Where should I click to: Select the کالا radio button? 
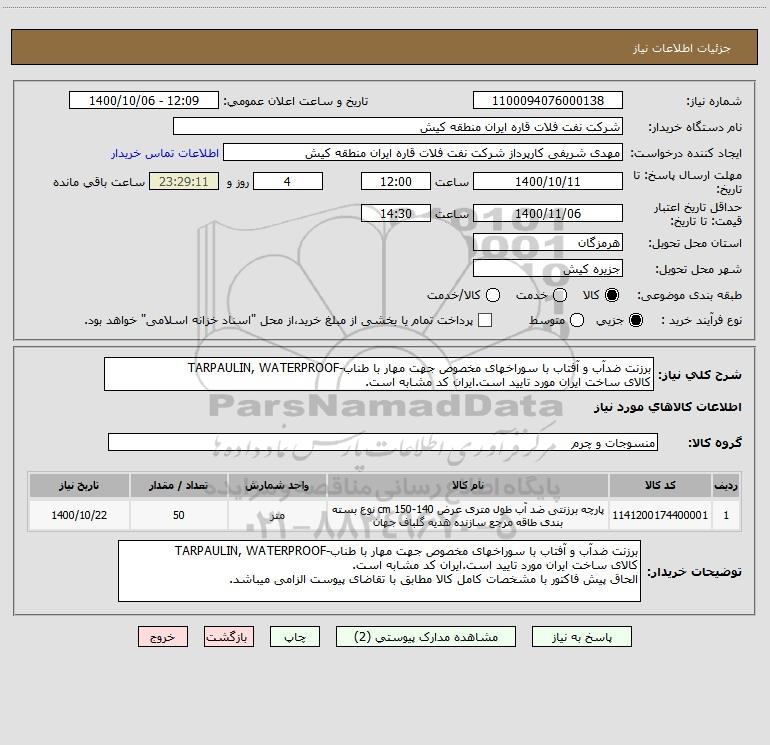tap(612, 295)
